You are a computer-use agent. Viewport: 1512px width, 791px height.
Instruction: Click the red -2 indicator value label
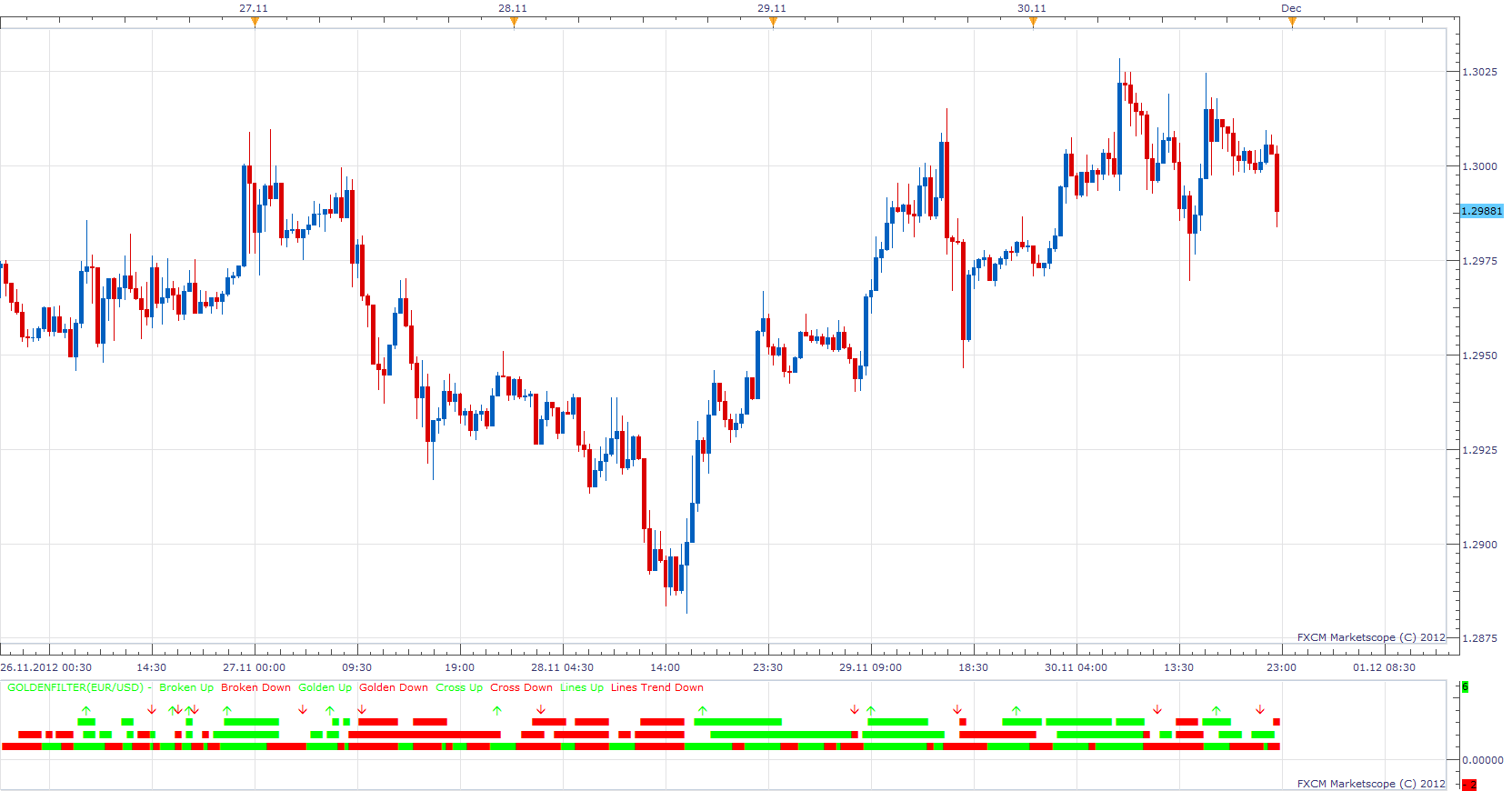[x=1469, y=785]
